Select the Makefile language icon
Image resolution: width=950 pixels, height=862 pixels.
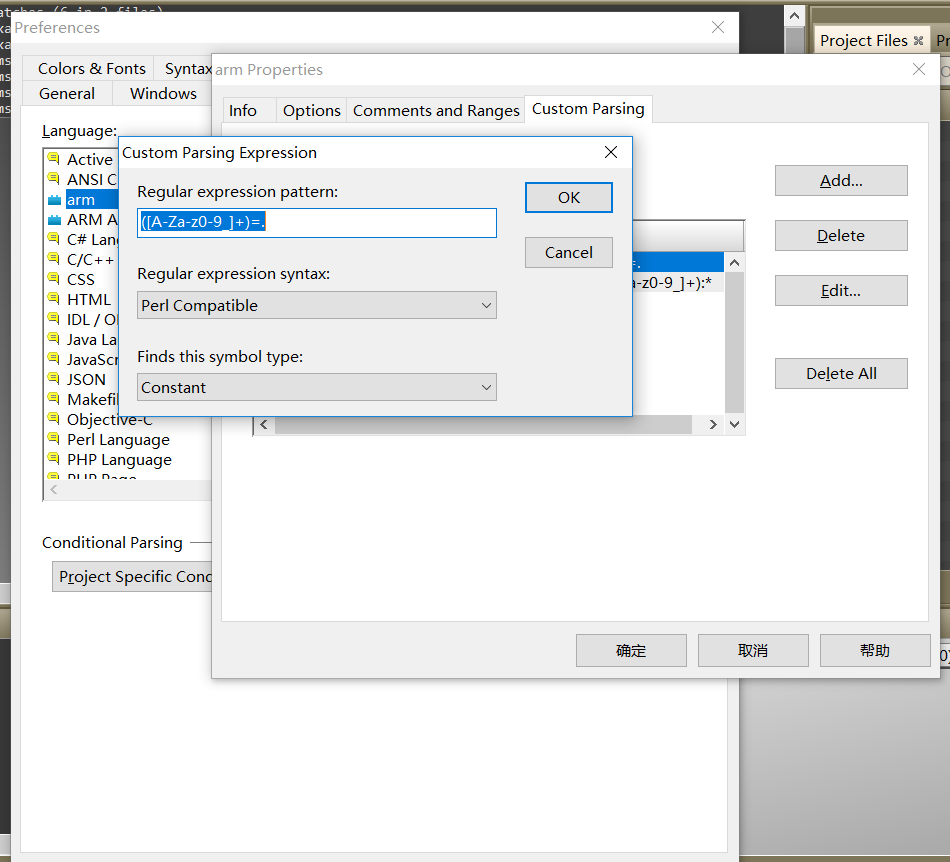click(53, 399)
